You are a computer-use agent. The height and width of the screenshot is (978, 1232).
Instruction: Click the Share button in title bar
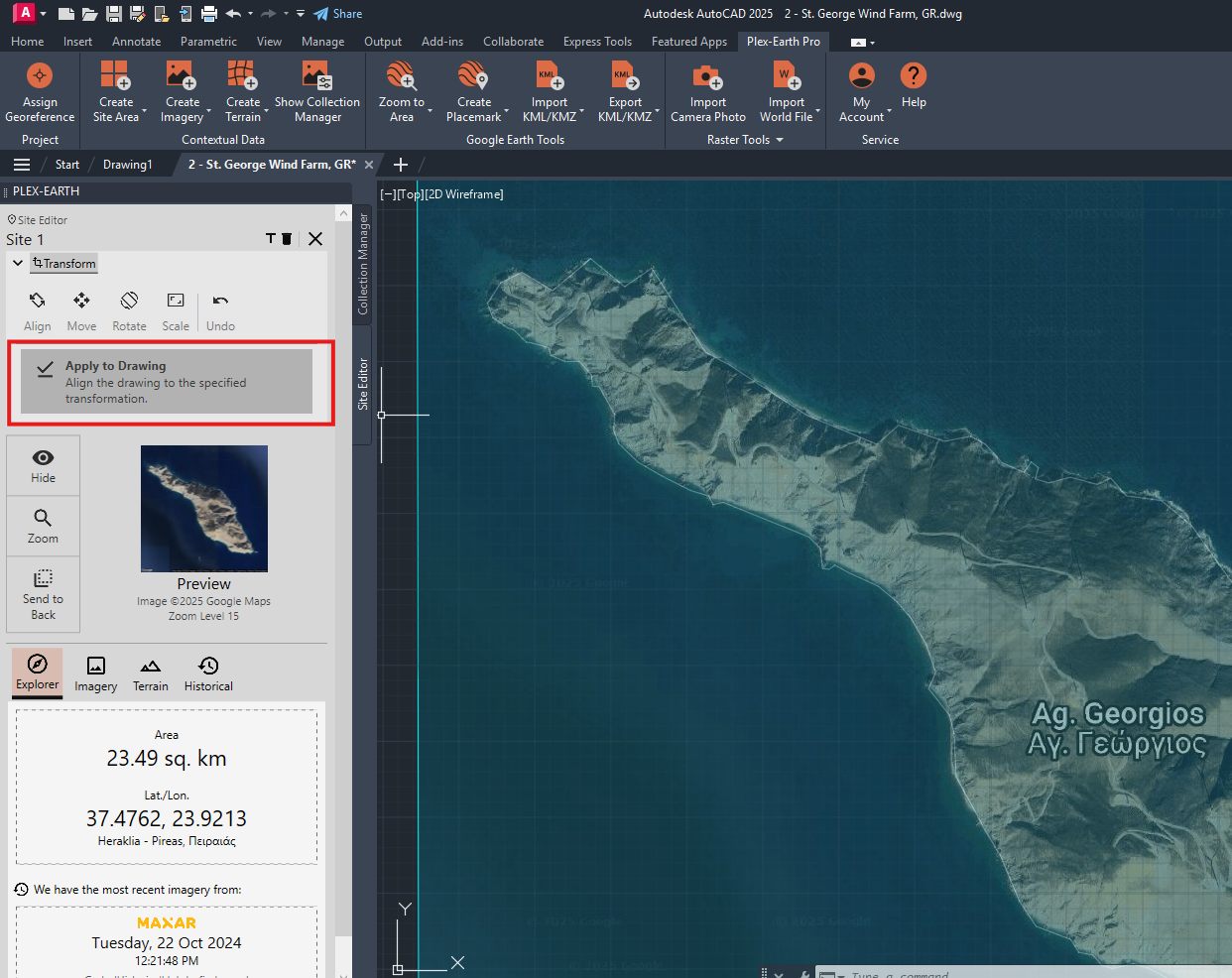(337, 14)
